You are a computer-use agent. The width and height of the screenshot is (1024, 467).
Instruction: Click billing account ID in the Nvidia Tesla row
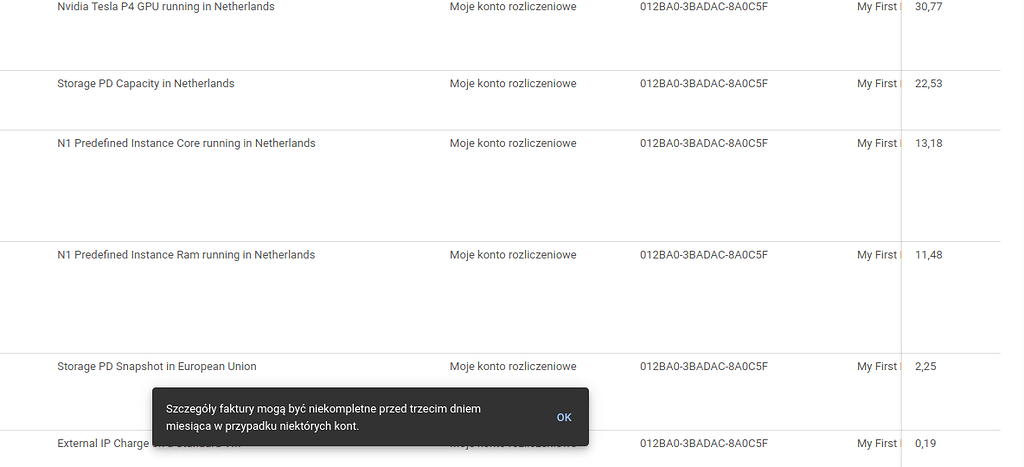tap(703, 7)
